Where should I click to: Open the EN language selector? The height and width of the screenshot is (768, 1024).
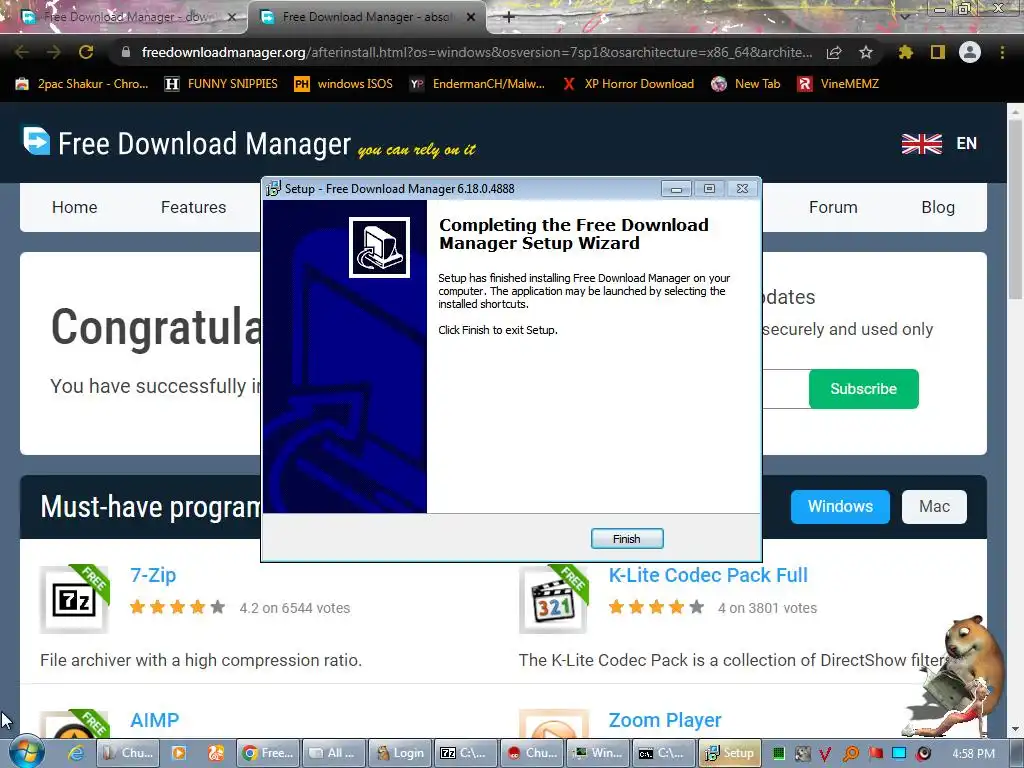click(x=967, y=143)
